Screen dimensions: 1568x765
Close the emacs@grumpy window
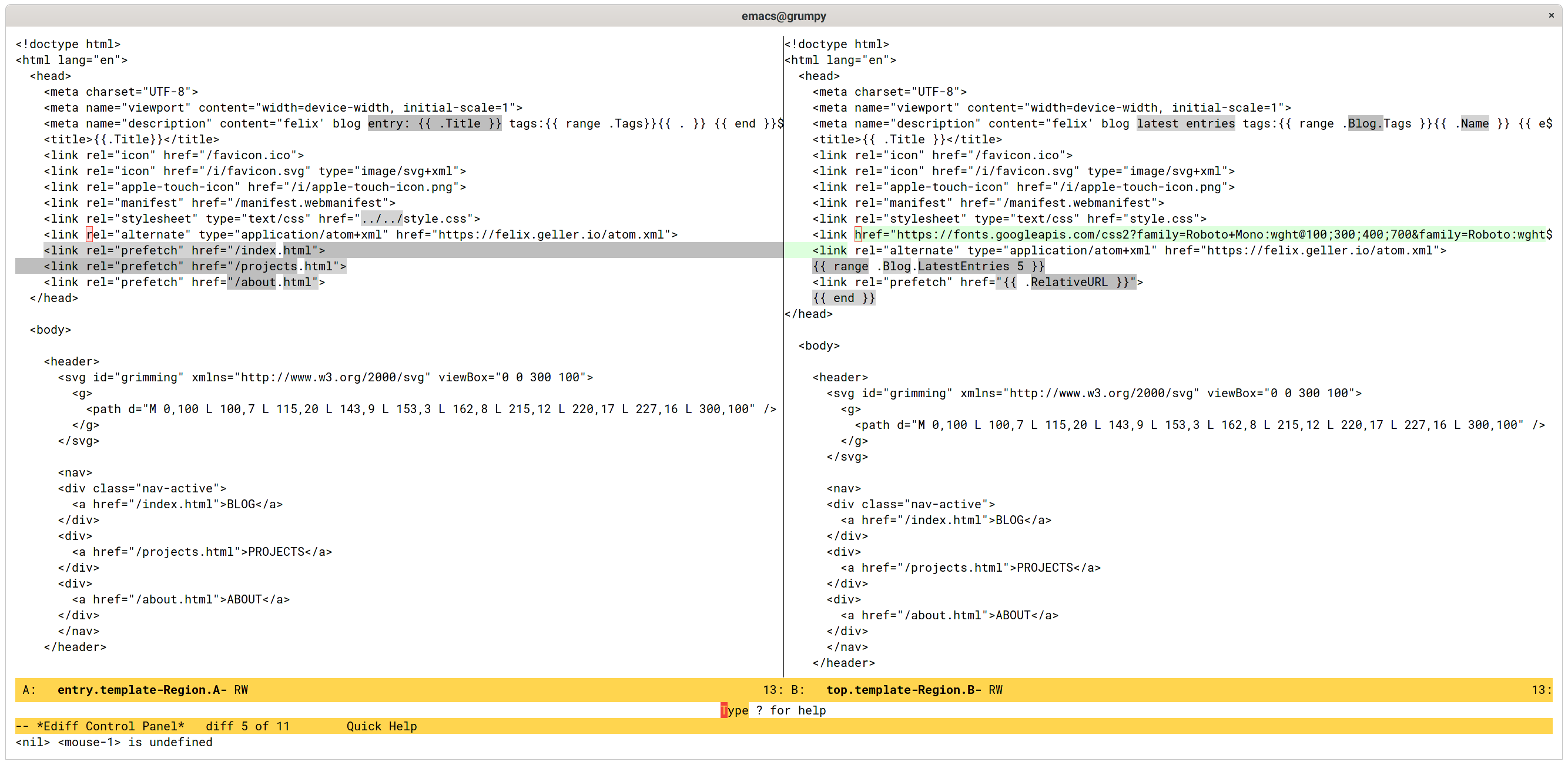click(x=1551, y=16)
